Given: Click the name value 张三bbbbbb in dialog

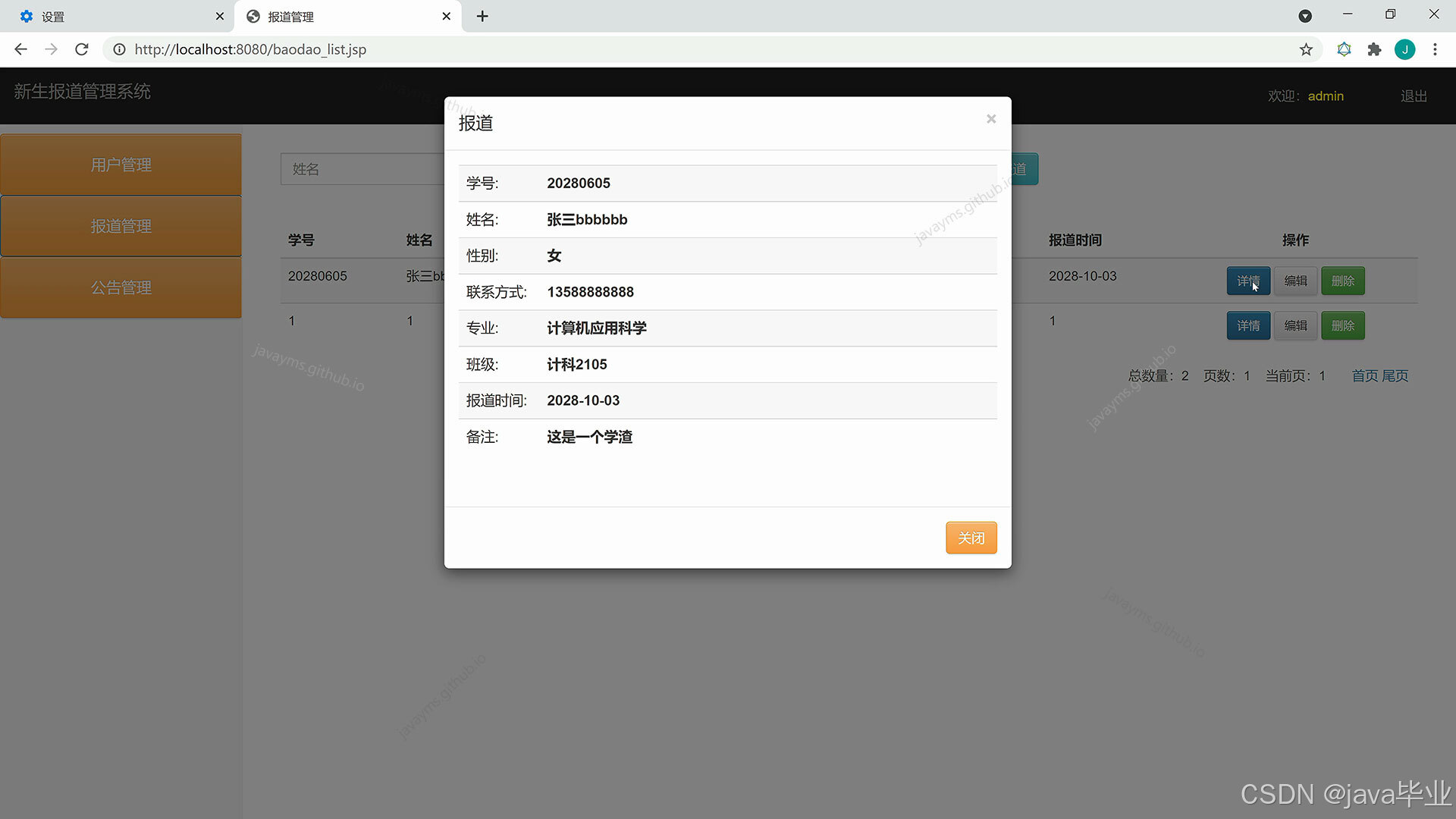Looking at the screenshot, I should point(587,219).
